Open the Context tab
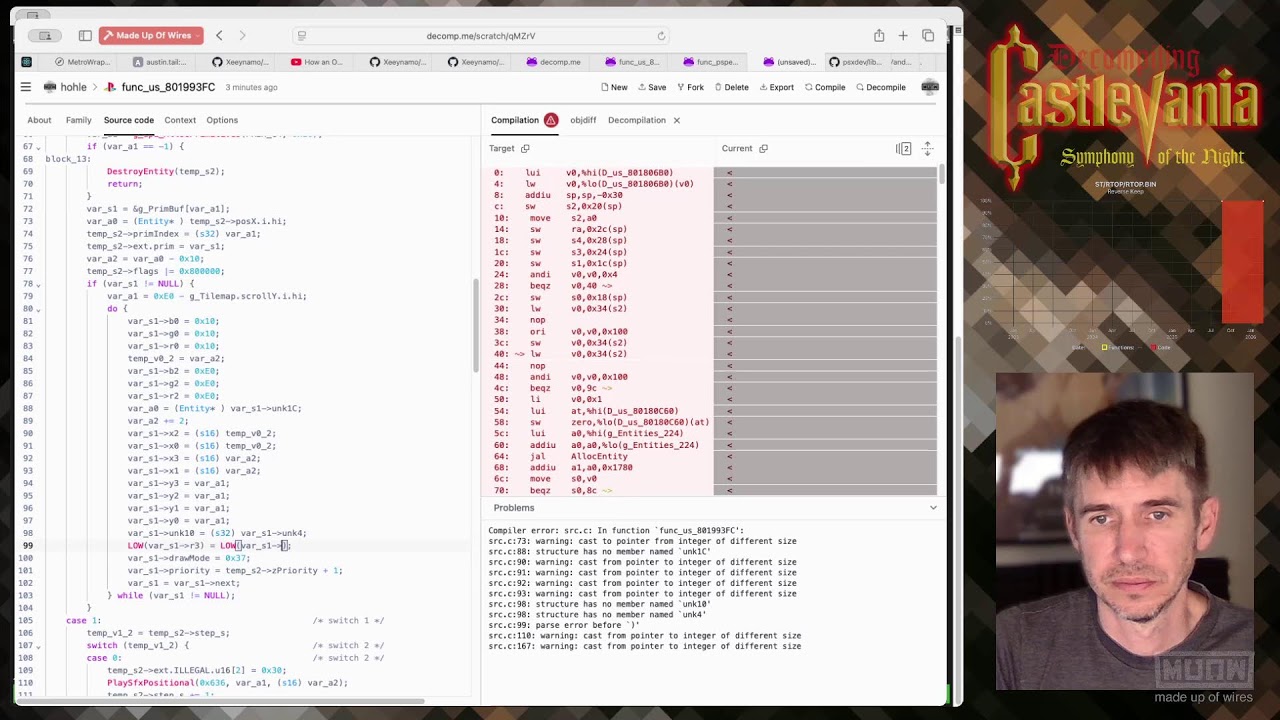This screenshot has height=720, width=1280. (x=180, y=120)
